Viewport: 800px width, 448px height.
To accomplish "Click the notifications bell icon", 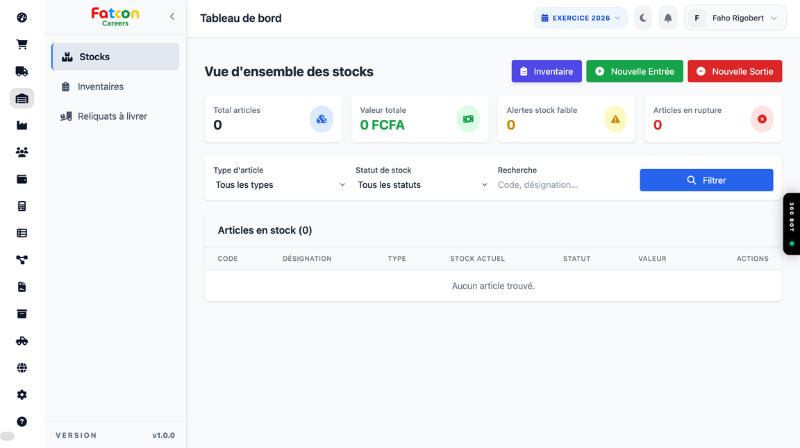I will [x=668, y=18].
